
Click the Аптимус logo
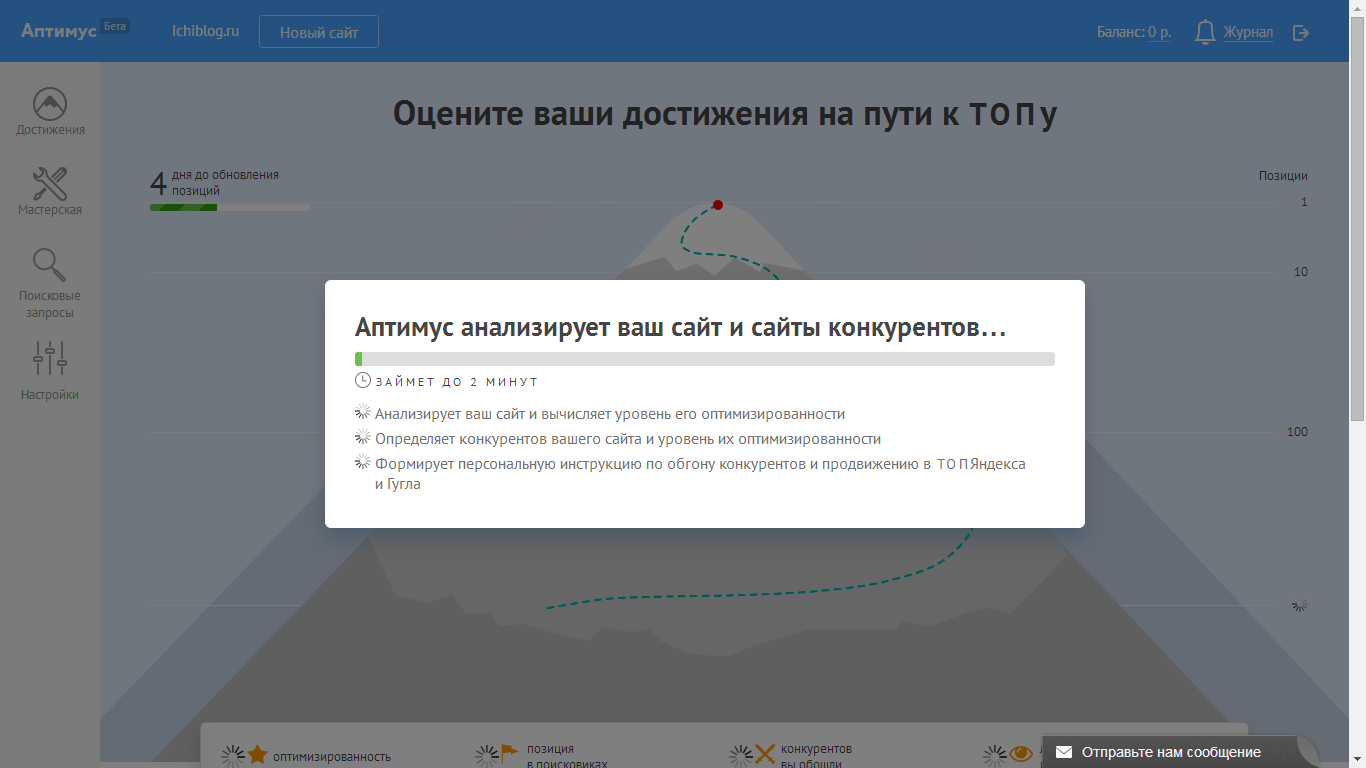click(59, 31)
